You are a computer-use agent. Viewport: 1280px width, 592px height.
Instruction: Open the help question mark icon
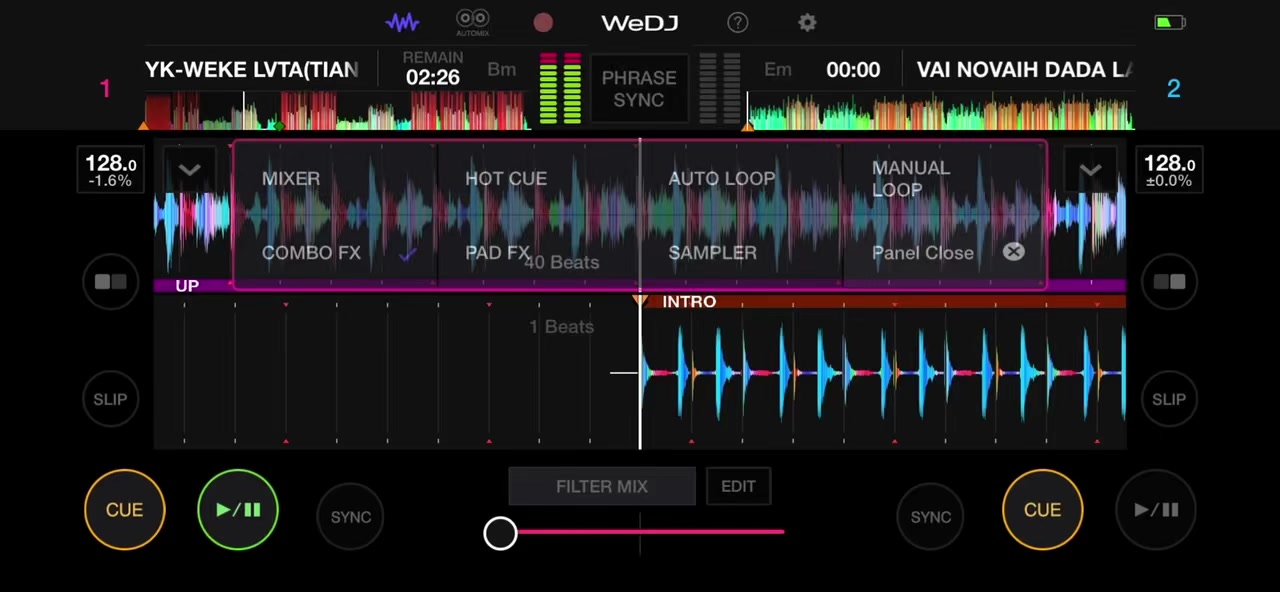click(737, 22)
